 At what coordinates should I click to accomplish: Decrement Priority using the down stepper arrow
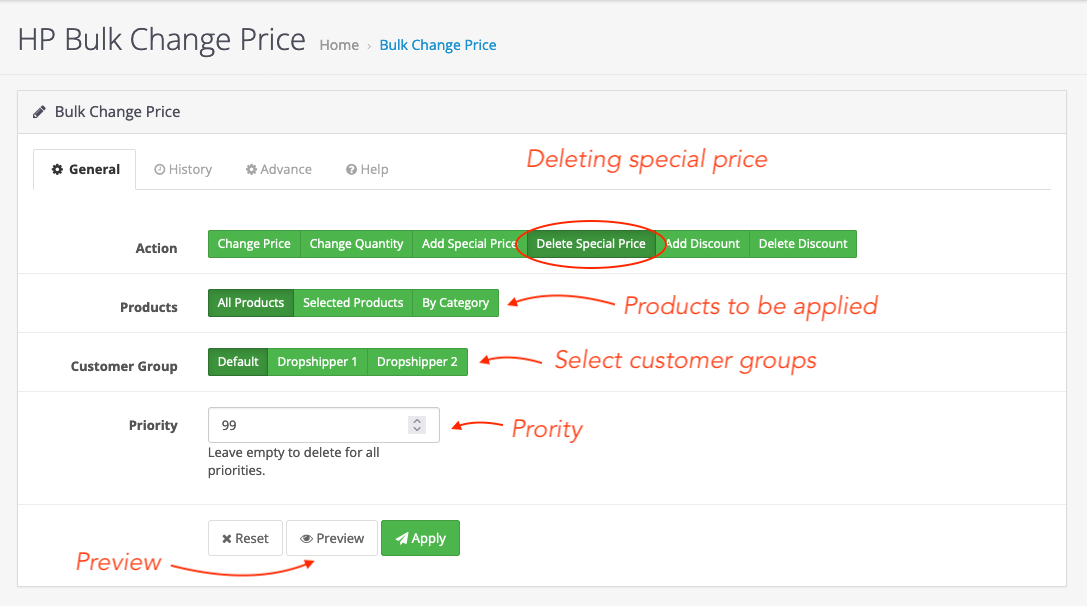coord(417,429)
